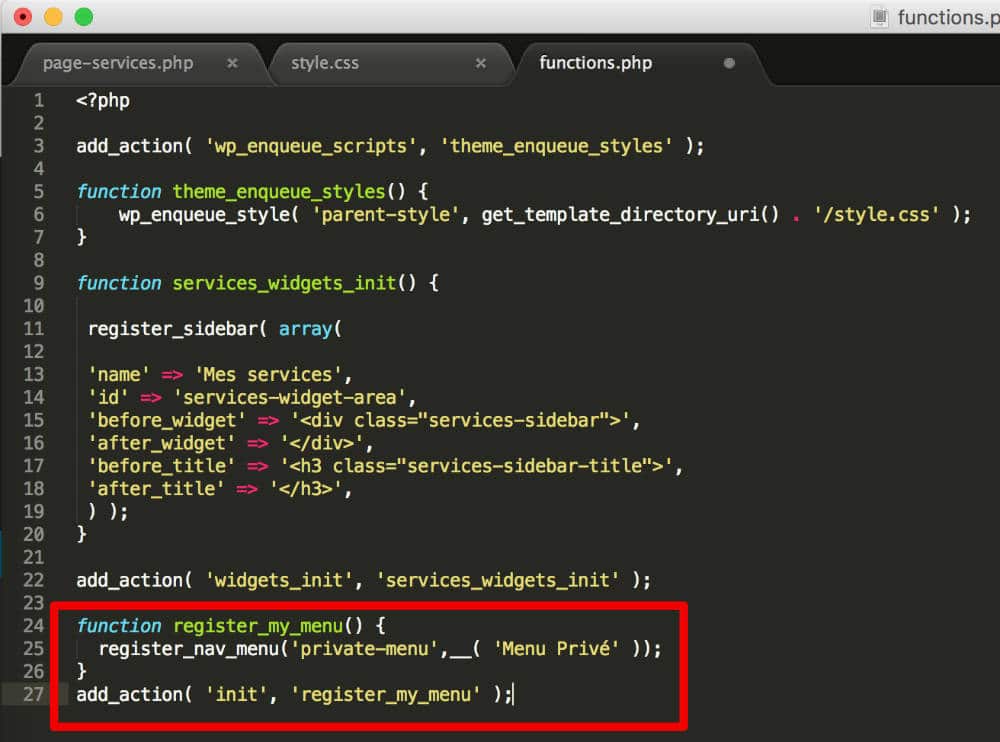Click the array keyword on line 11
1000x742 pixels.
click(305, 329)
